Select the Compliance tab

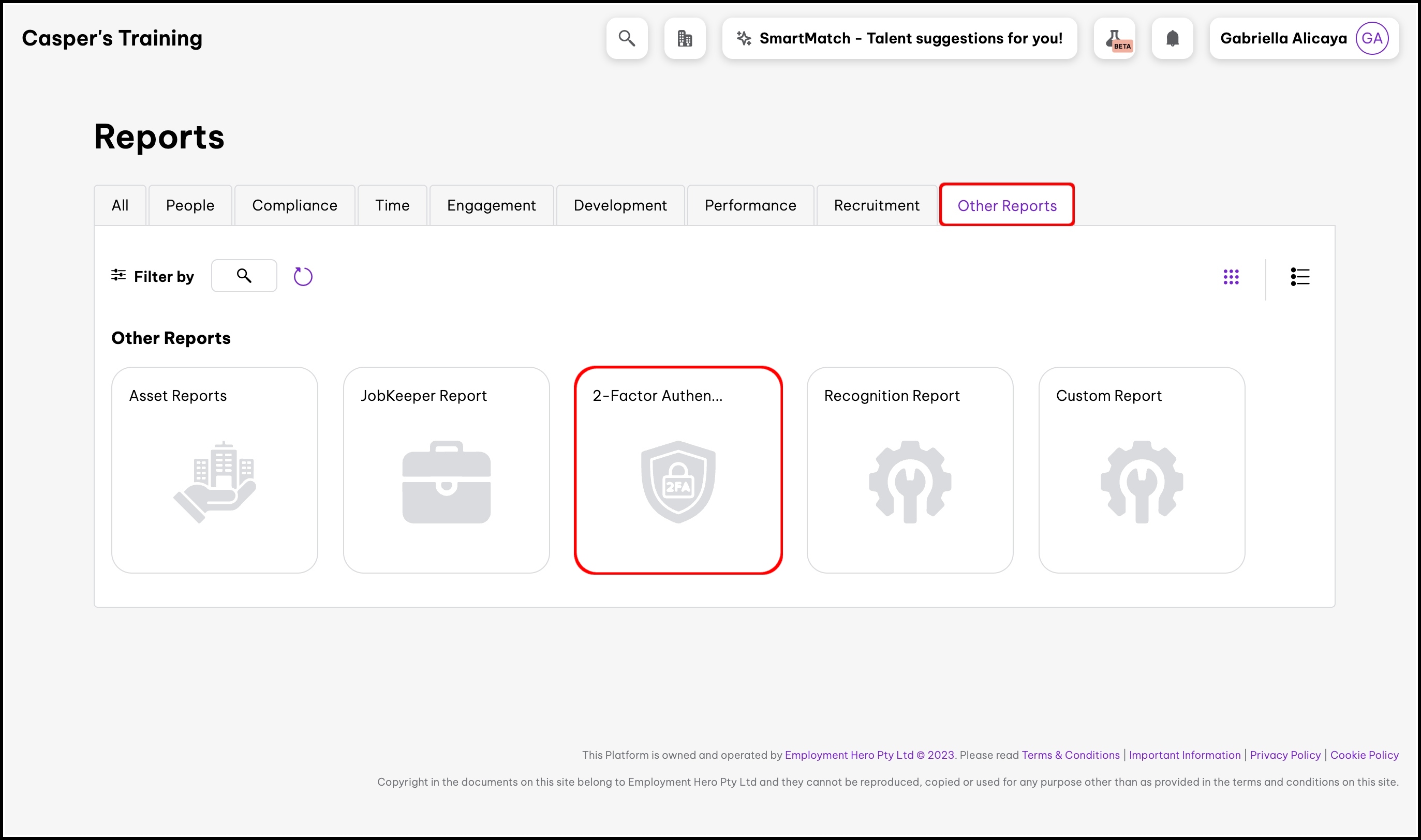(x=294, y=205)
